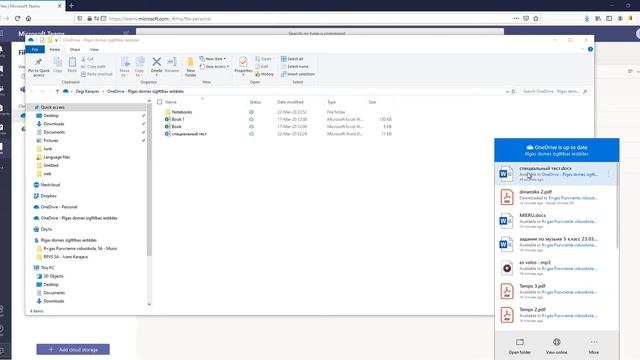Refresh the Explorer address bar

[x=513, y=91]
